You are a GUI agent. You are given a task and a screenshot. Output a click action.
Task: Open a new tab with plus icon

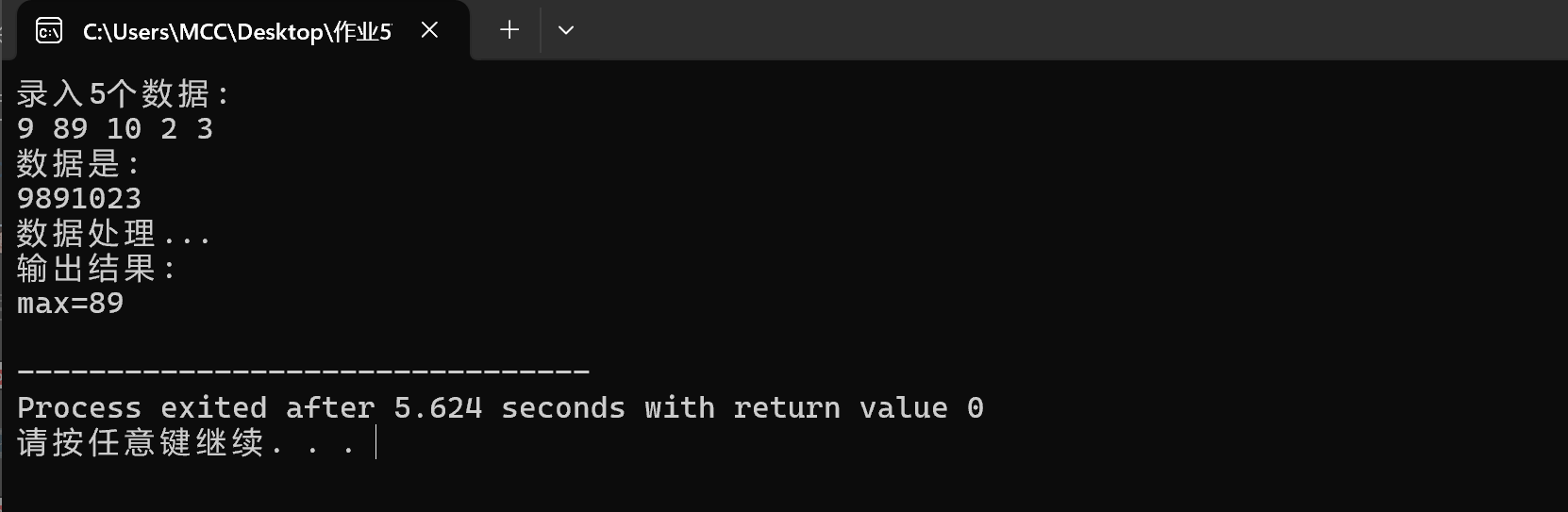(509, 30)
